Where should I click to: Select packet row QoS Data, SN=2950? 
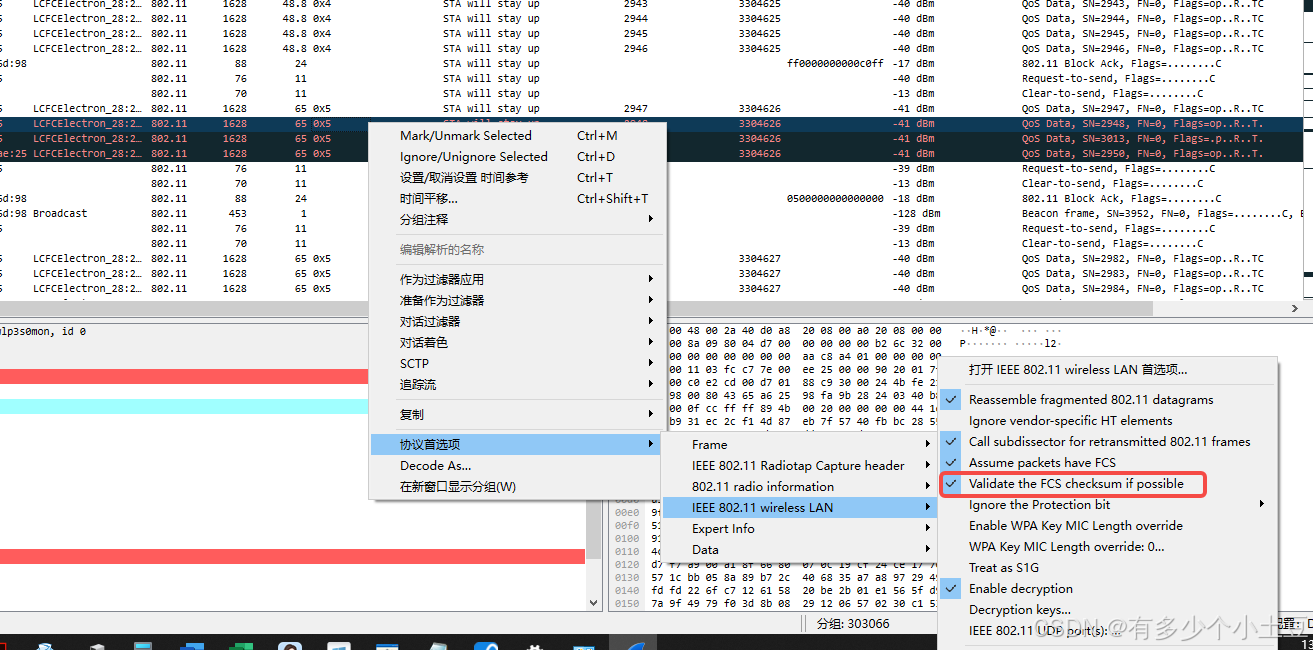click(652, 154)
